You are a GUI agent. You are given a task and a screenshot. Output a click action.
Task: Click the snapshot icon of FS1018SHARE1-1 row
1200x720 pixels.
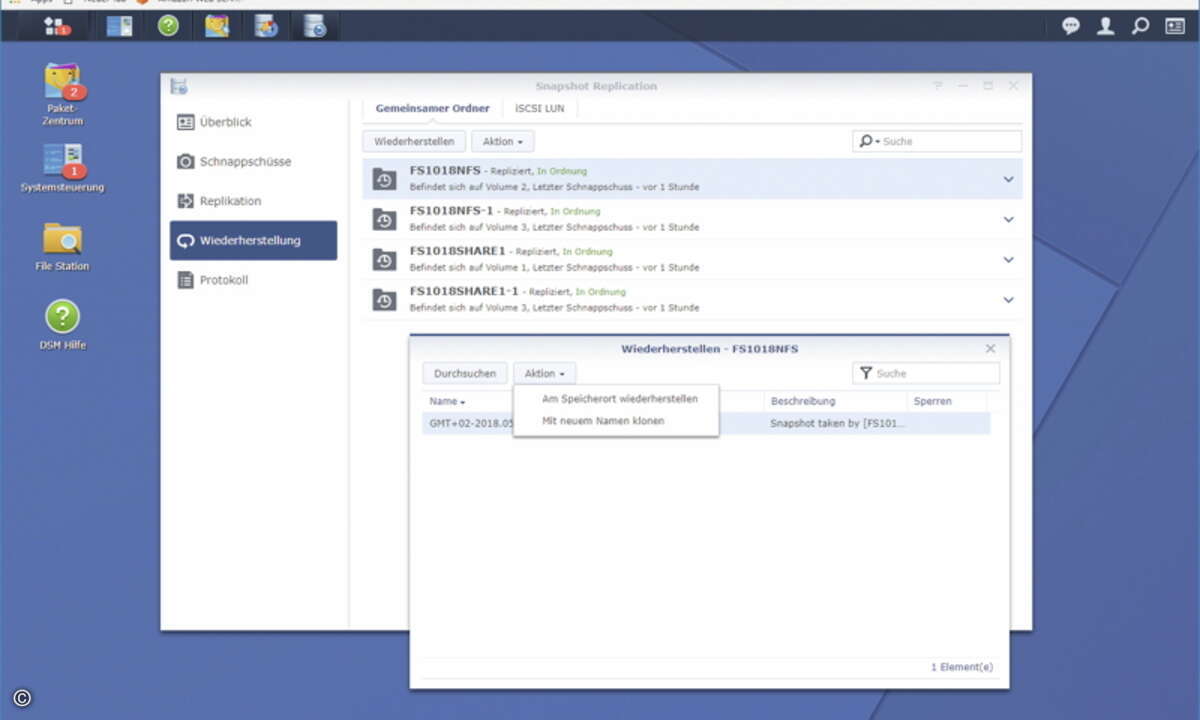click(384, 299)
